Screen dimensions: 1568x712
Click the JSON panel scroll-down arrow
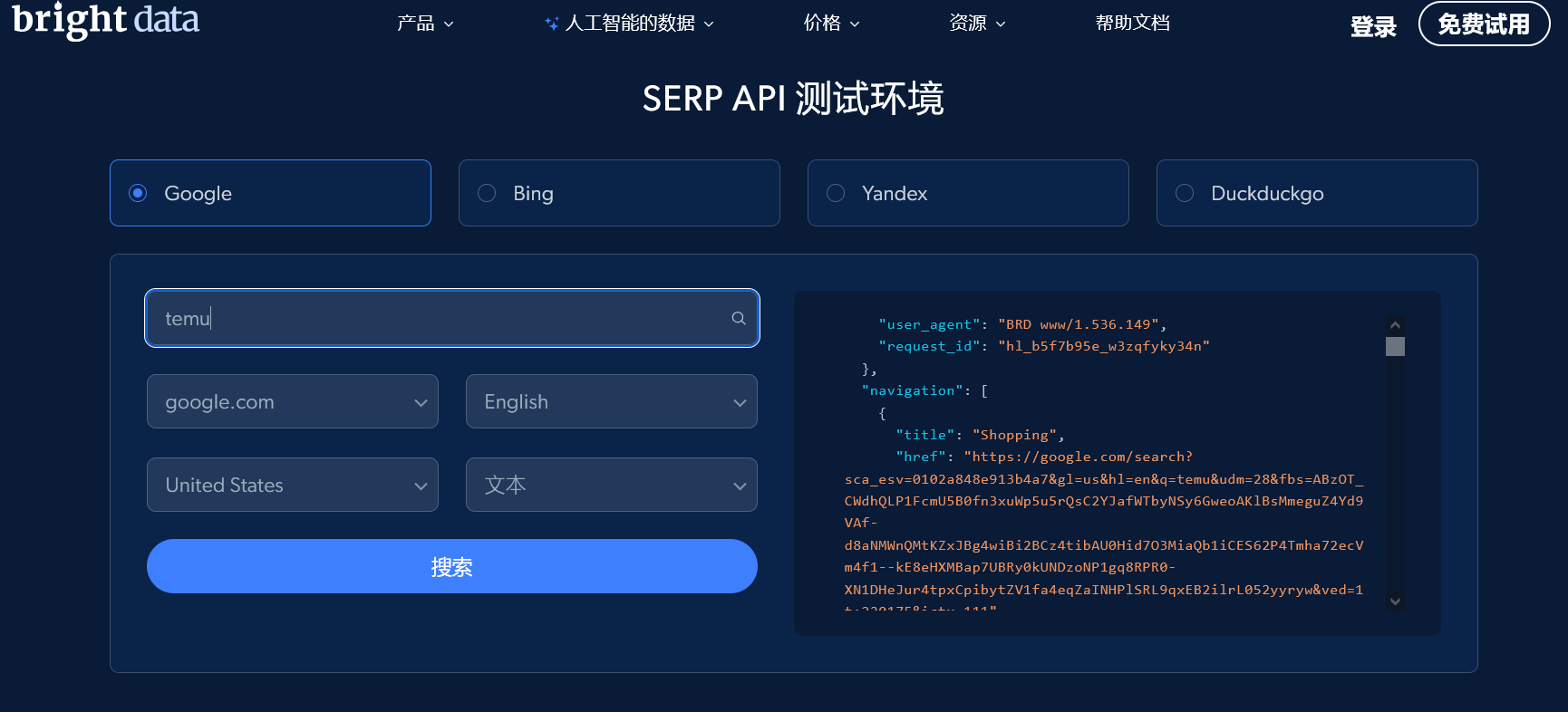tap(1395, 601)
